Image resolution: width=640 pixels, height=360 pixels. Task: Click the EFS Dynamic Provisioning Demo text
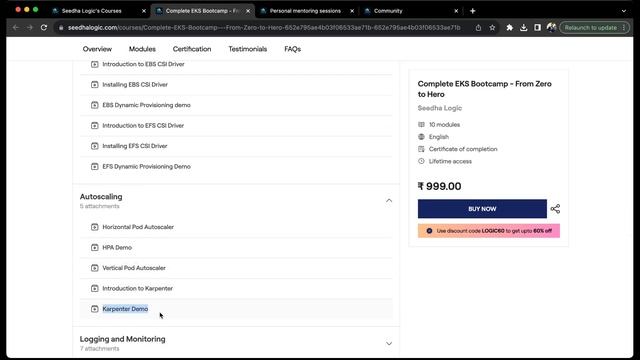coord(147,167)
